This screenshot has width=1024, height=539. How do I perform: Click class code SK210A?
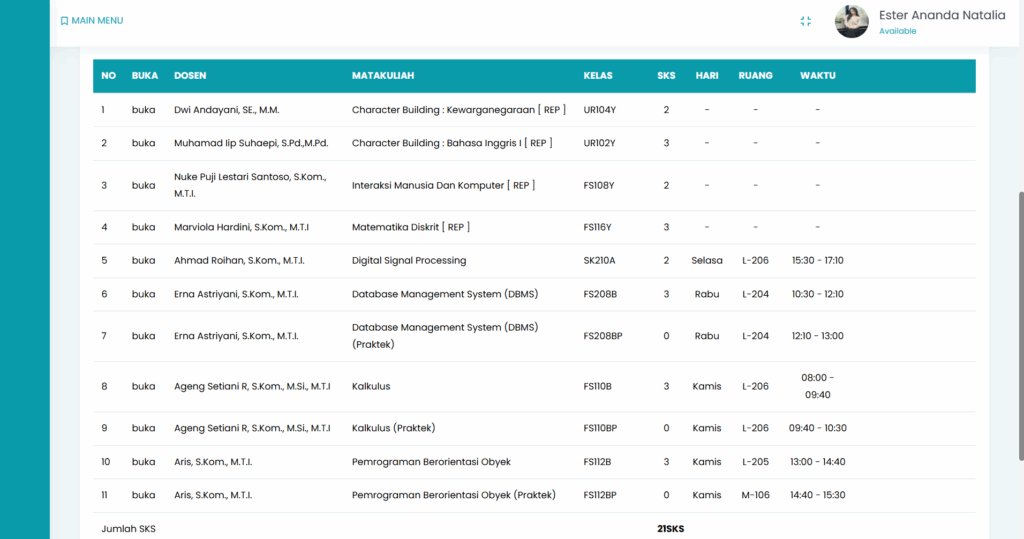click(600, 261)
